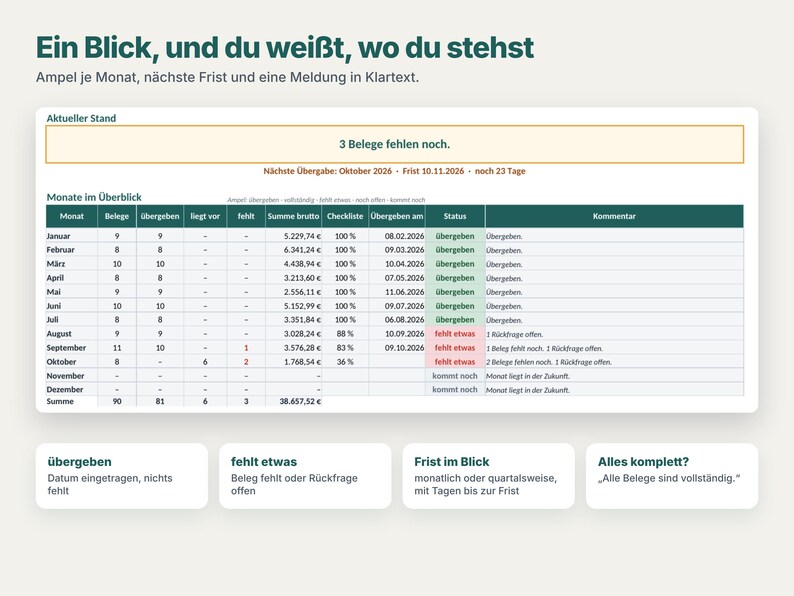The height and width of the screenshot is (596, 794).
Task: Click the date 10.04.2026 for März
Action: 404,264
